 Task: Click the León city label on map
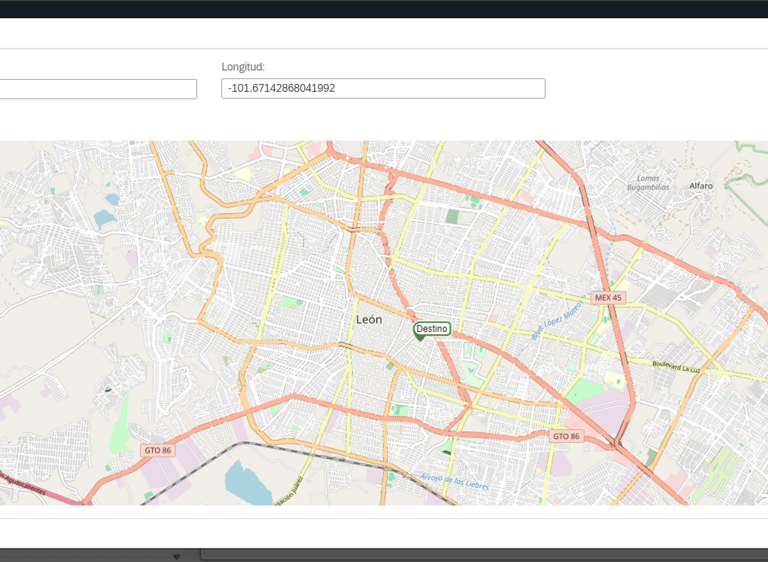369,319
